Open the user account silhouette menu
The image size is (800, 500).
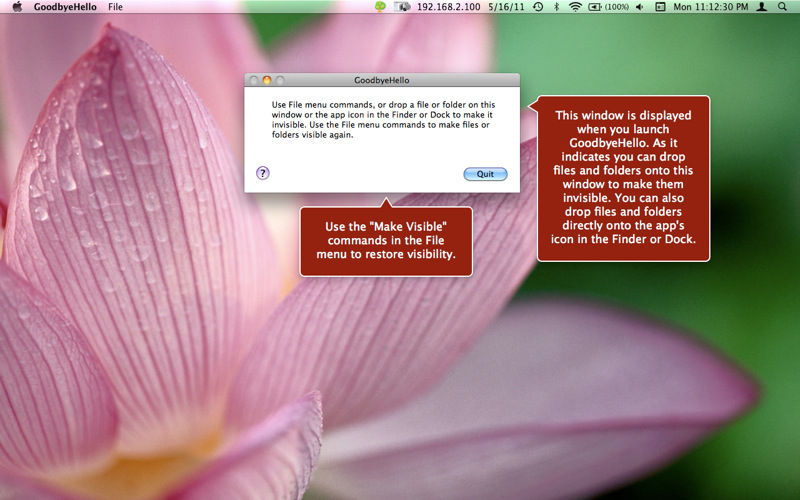point(762,7)
